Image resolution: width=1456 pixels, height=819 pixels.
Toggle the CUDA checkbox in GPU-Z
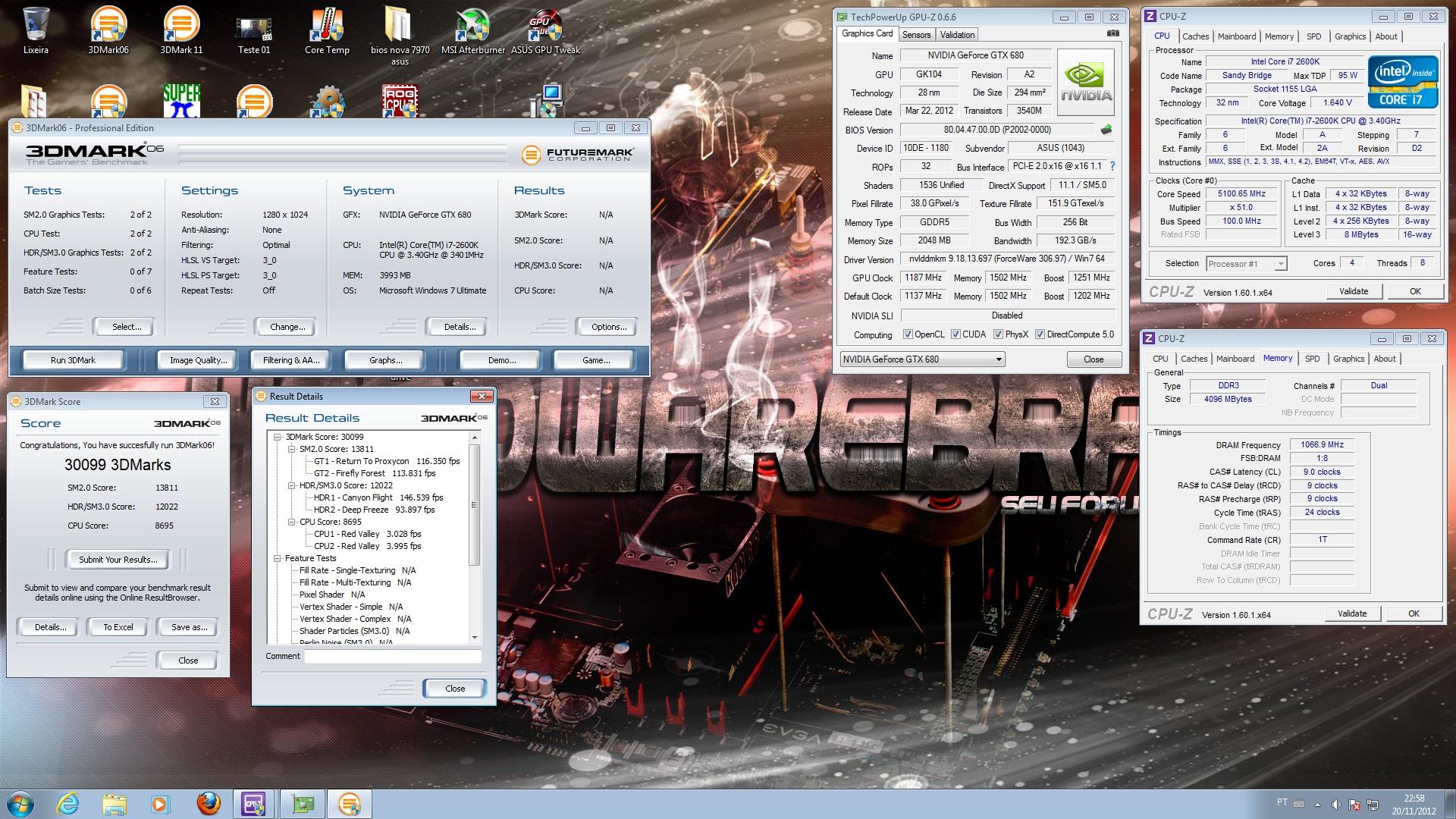[x=955, y=334]
